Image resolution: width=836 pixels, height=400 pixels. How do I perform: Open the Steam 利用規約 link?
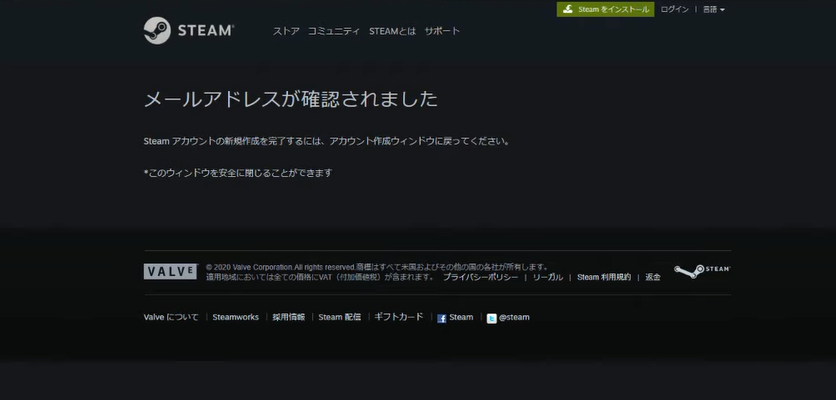pos(604,277)
